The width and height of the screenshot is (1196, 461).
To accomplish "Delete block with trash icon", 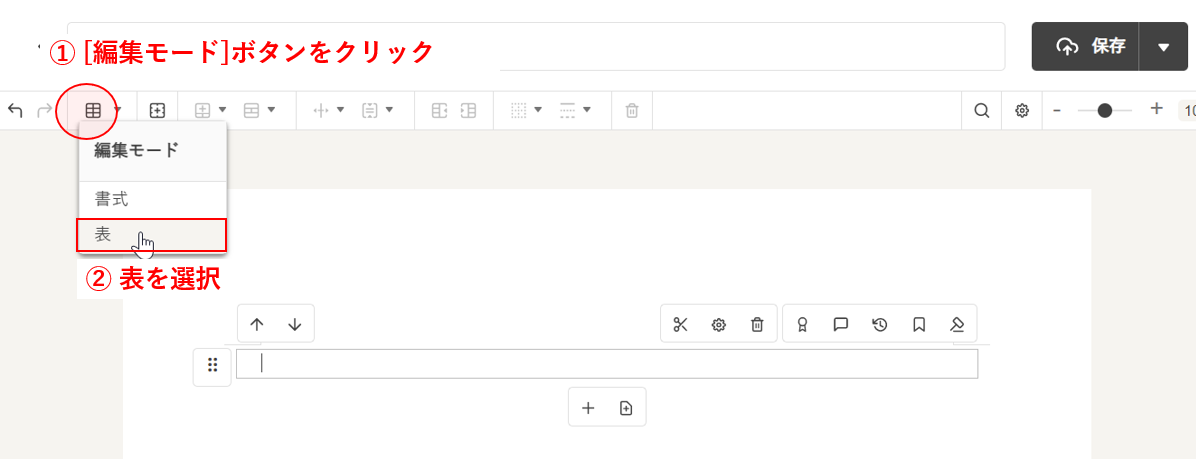I will pyautogui.click(x=757, y=324).
